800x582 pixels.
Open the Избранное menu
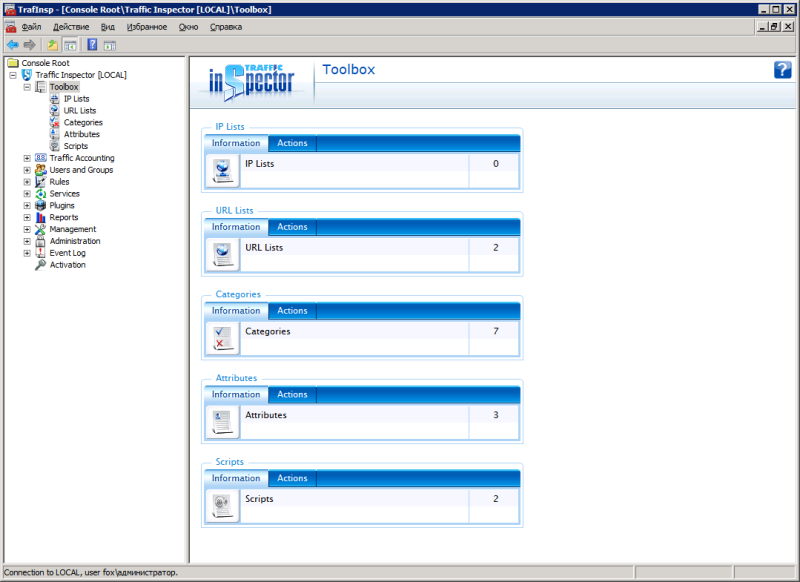(147, 27)
